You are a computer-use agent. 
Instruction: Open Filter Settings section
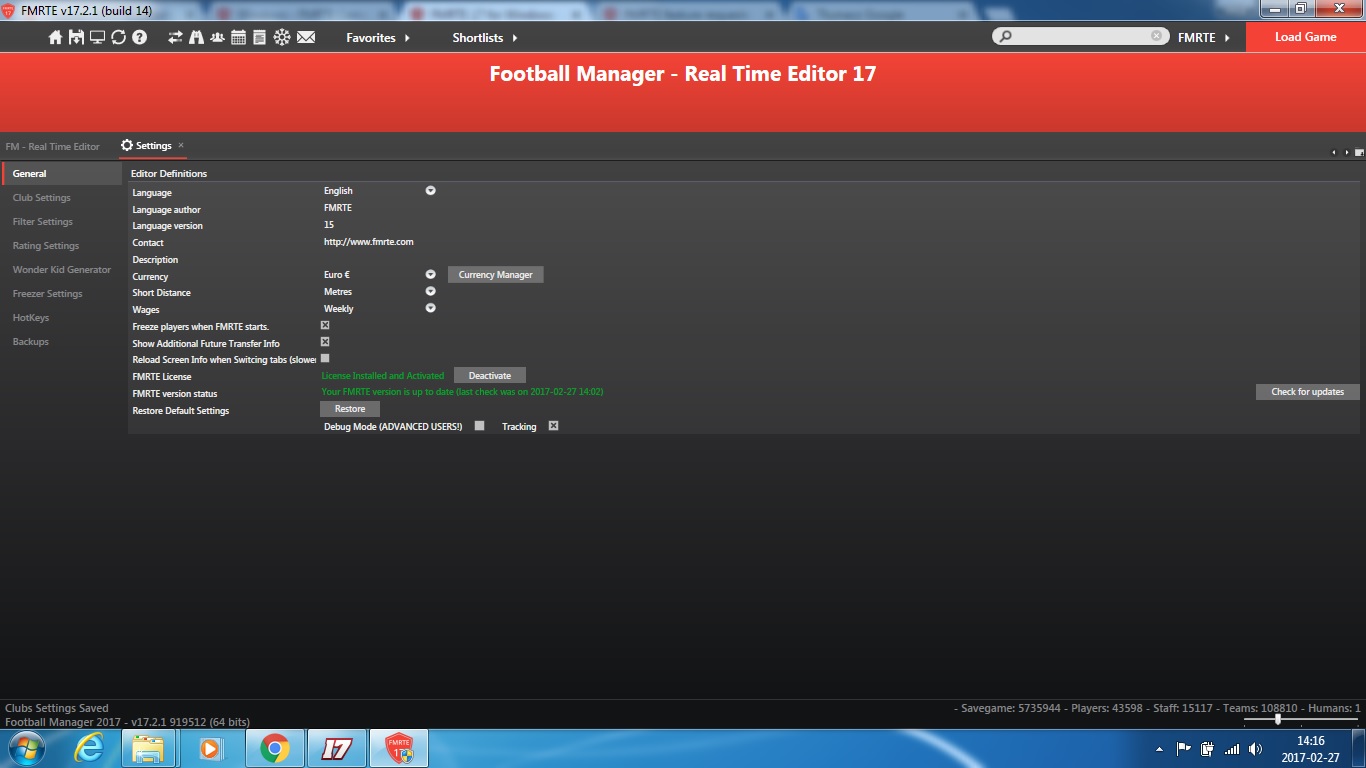pos(62,222)
